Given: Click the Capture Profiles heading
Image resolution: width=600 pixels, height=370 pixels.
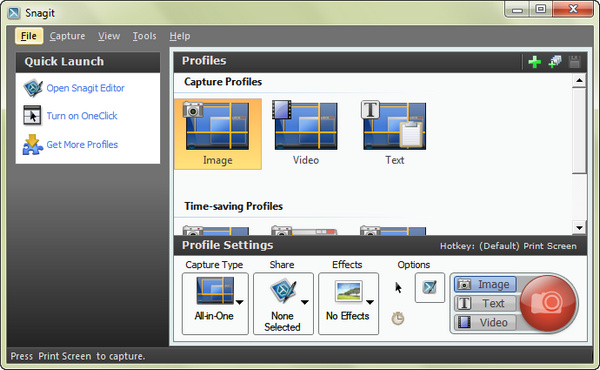Looking at the screenshot, I should point(223,82).
